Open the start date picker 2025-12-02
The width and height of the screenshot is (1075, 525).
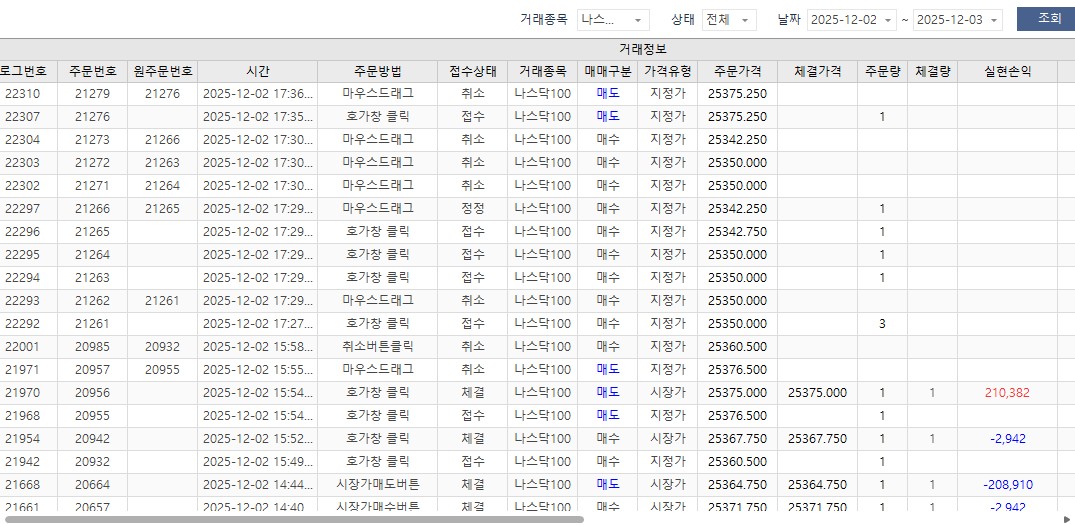click(x=851, y=20)
